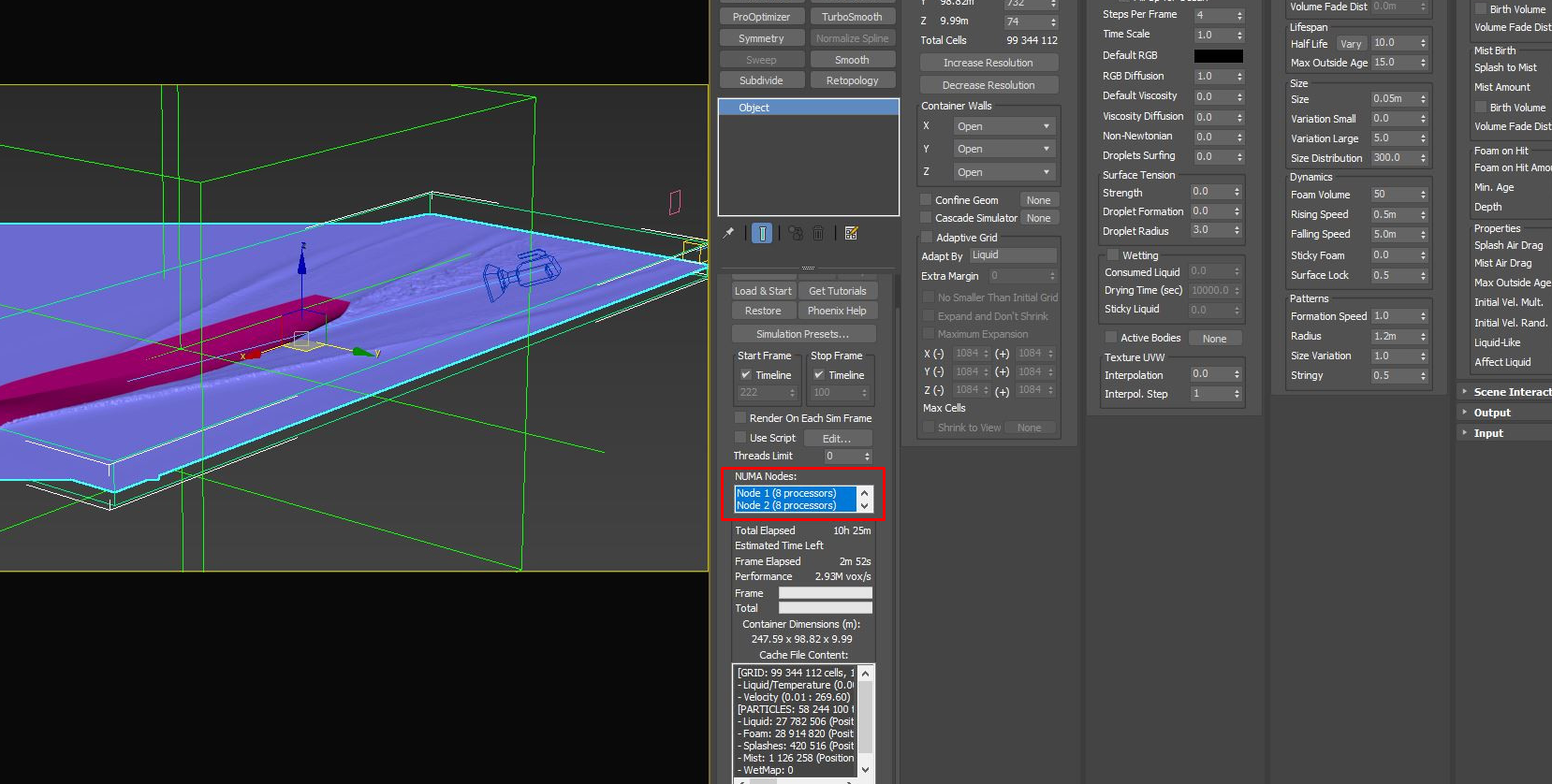
Task: Click the Total progress bar
Action: click(x=826, y=608)
